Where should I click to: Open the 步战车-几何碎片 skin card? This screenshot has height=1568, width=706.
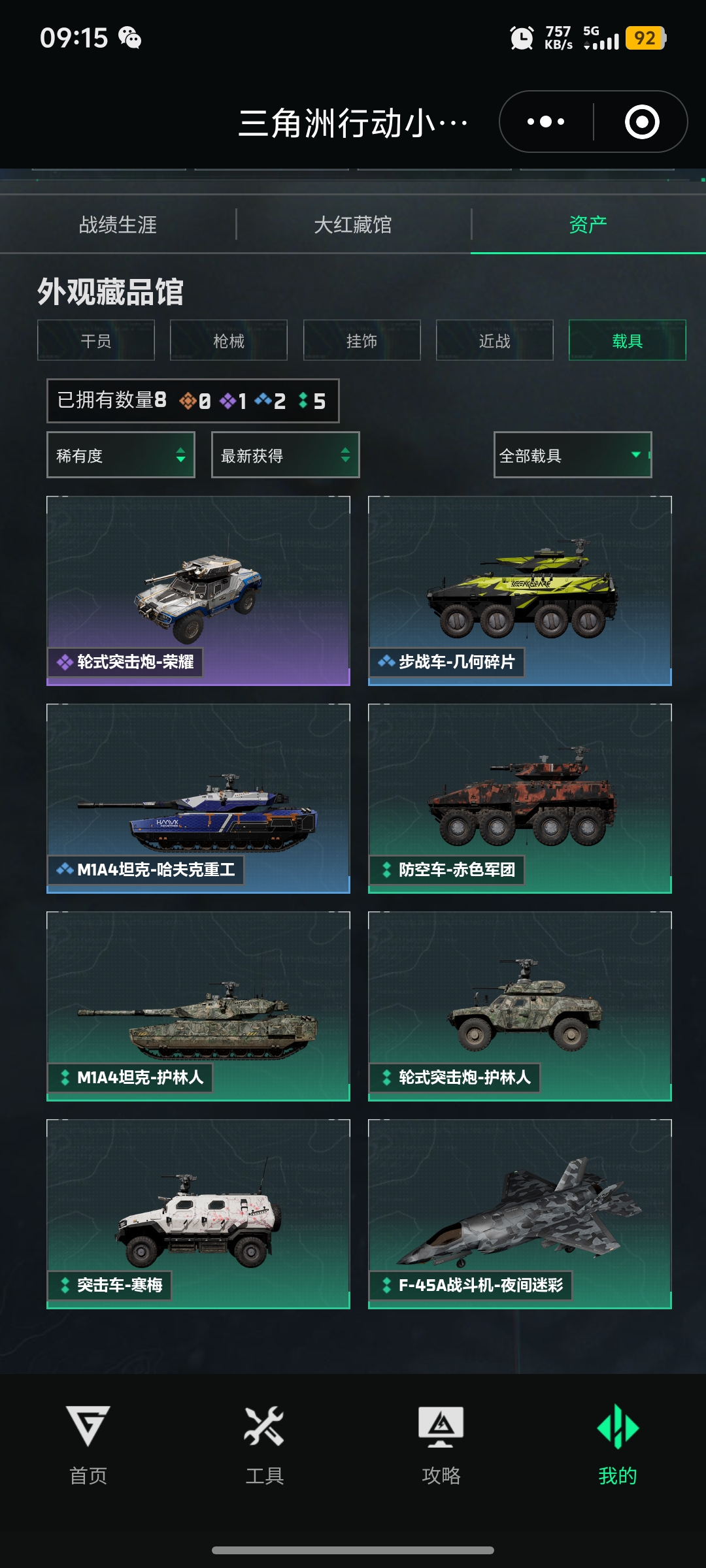[520, 591]
